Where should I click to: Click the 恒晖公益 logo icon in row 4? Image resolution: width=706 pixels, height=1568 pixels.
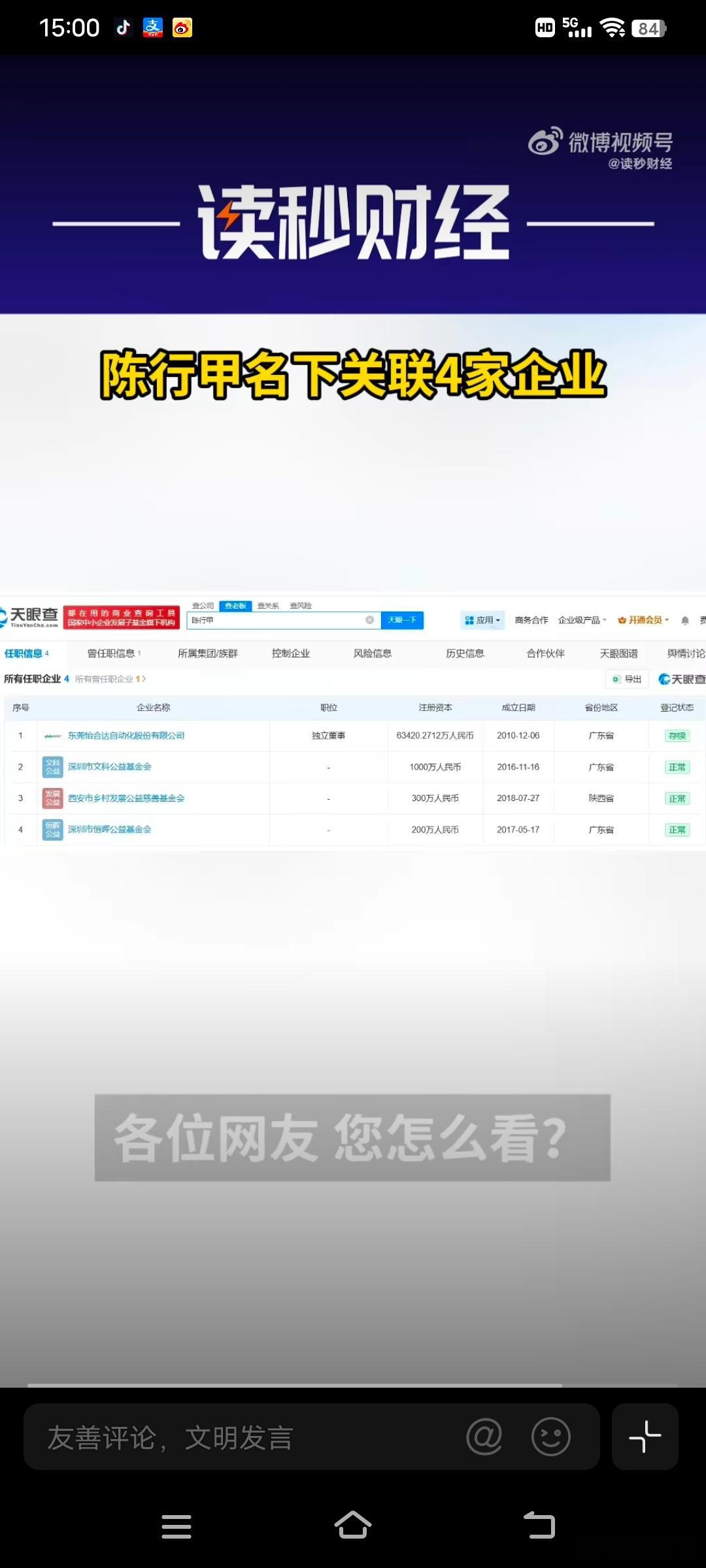pos(52,830)
